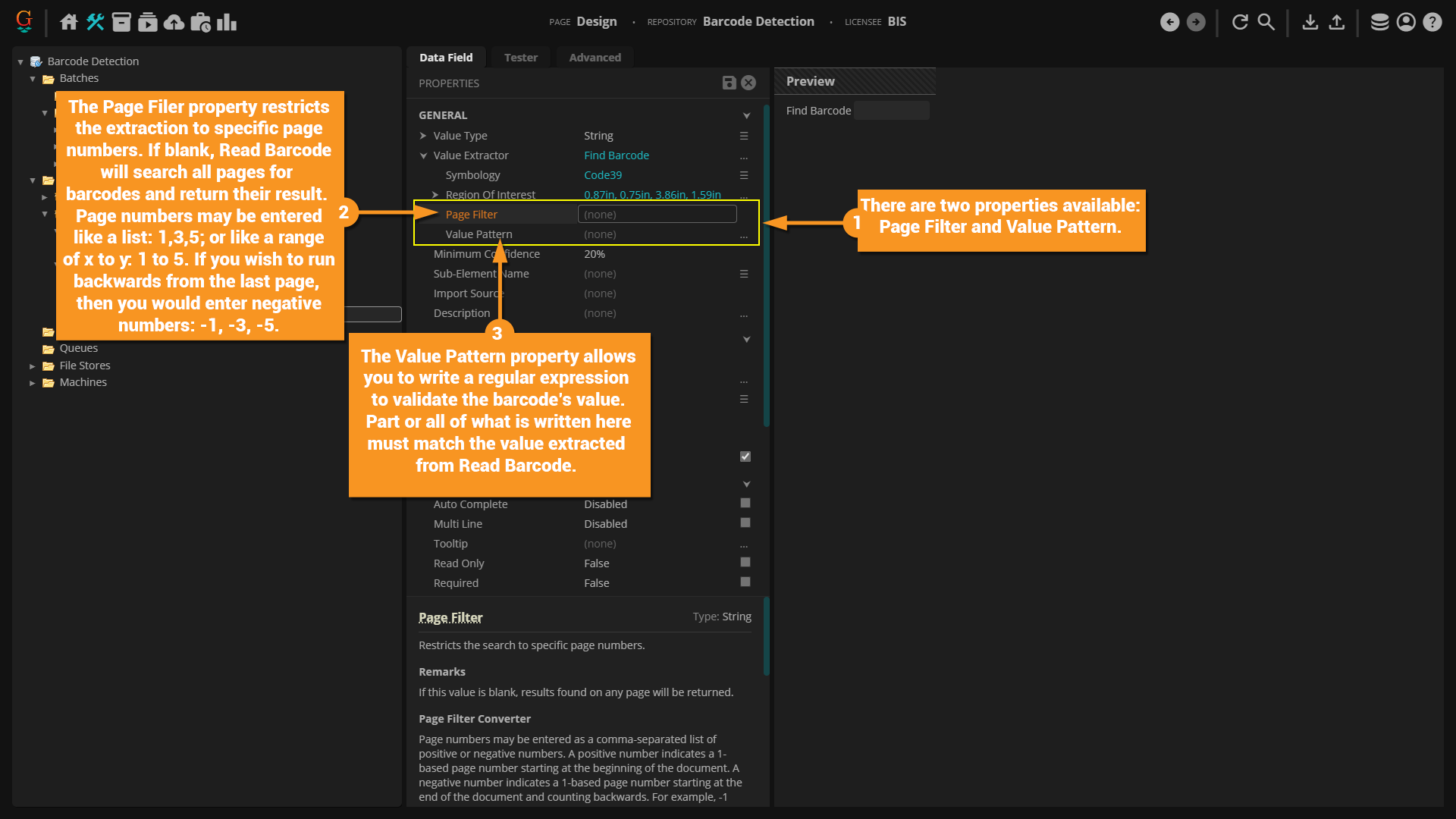Open the Home page icon
This screenshot has width=1456, height=819.
[69, 22]
